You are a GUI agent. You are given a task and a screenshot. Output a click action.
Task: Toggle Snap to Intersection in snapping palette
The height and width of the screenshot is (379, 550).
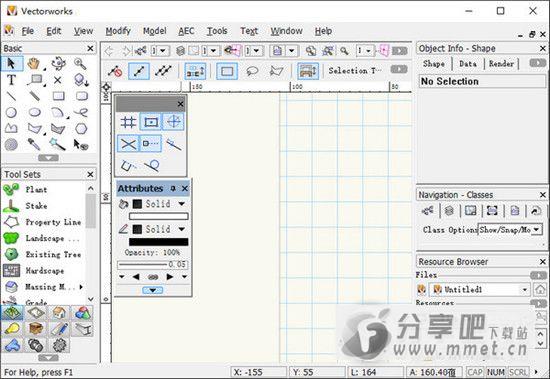click(x=128, y=144)
